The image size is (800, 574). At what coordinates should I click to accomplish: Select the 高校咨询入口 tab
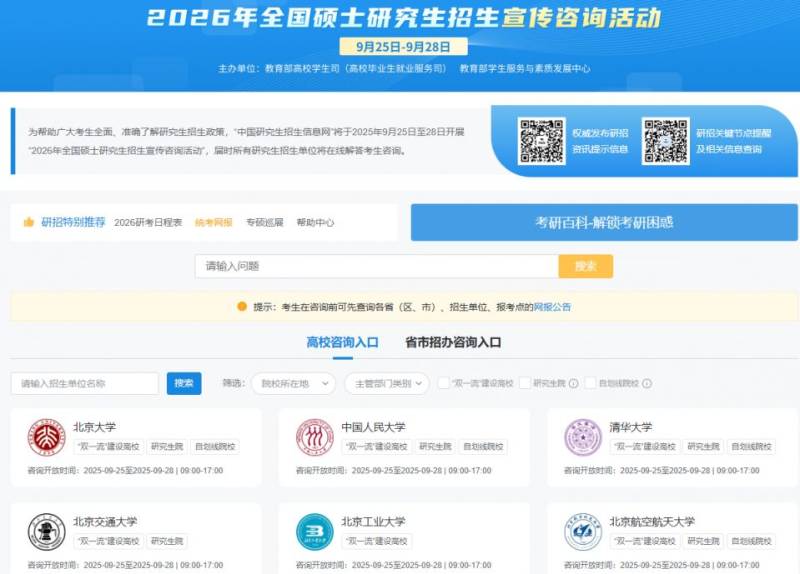pos(342,342)
